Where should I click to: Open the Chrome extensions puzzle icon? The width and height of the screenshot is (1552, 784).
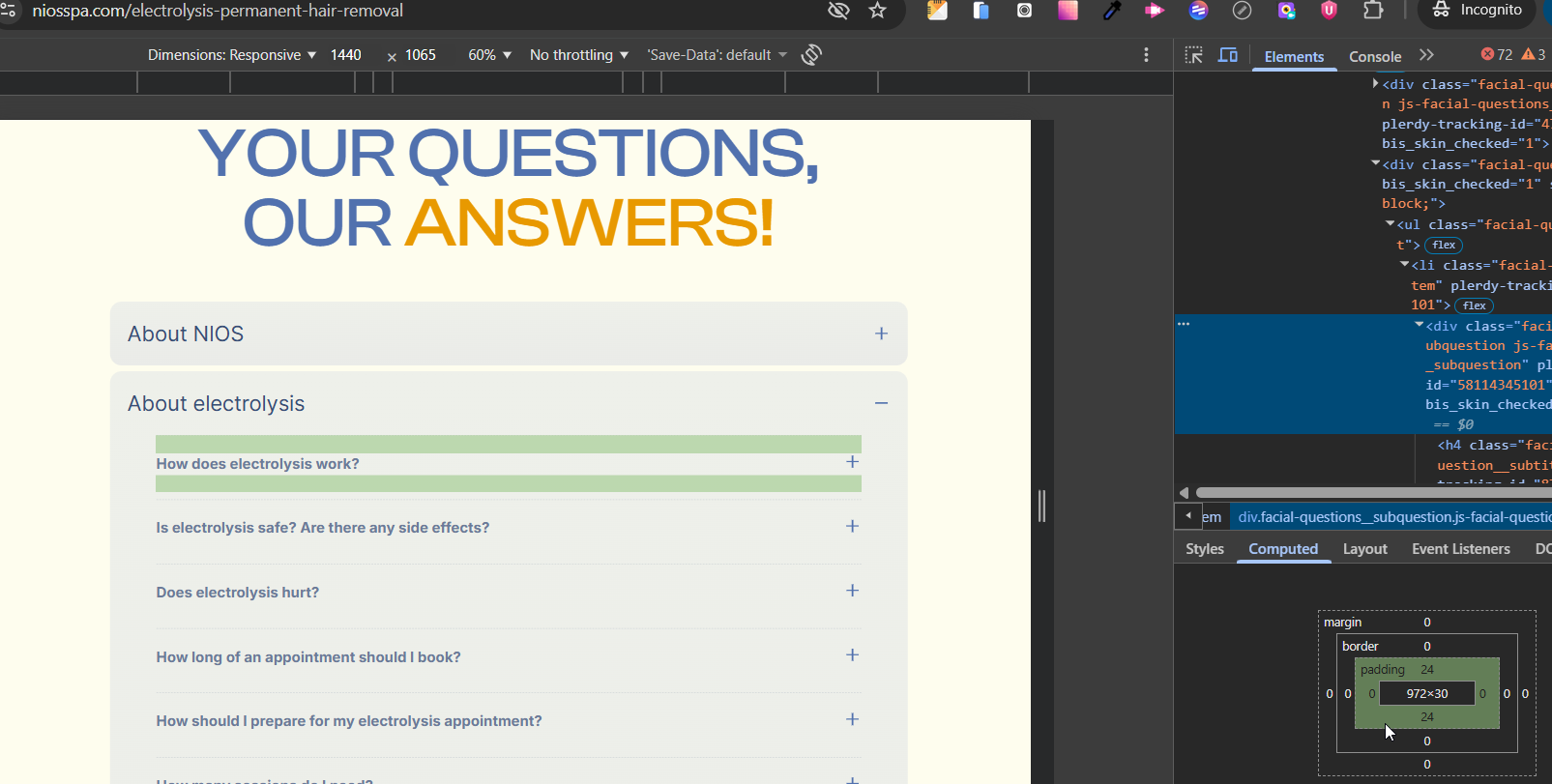(x=1373, y=11)
